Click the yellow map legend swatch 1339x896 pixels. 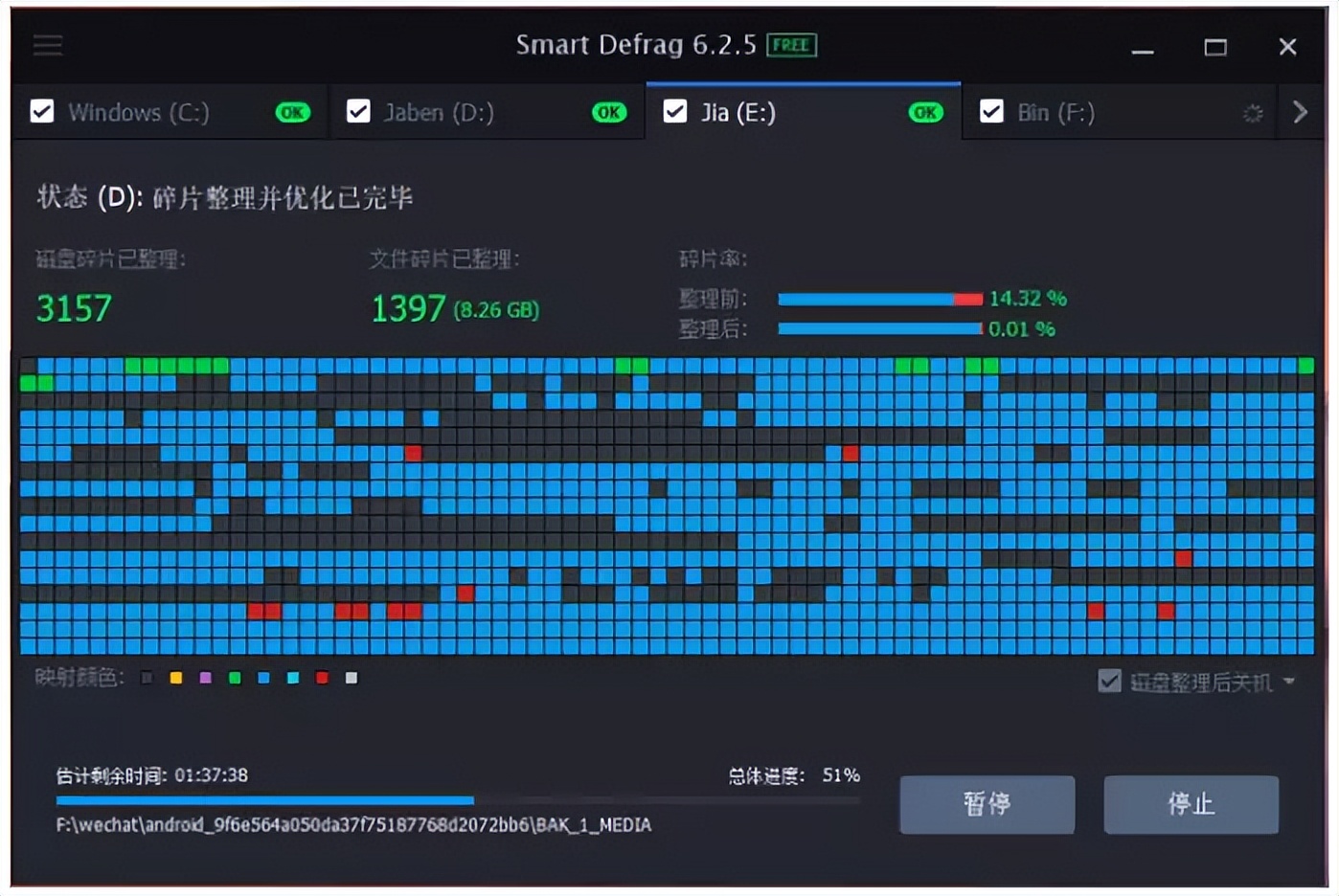176,678
